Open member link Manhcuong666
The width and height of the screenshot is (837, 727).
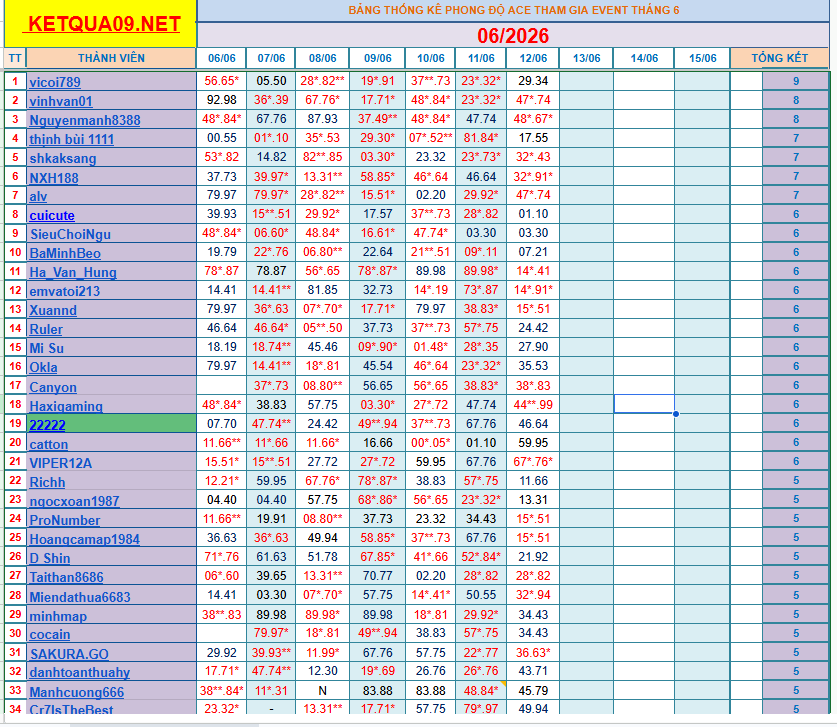[x=76, y=692]
